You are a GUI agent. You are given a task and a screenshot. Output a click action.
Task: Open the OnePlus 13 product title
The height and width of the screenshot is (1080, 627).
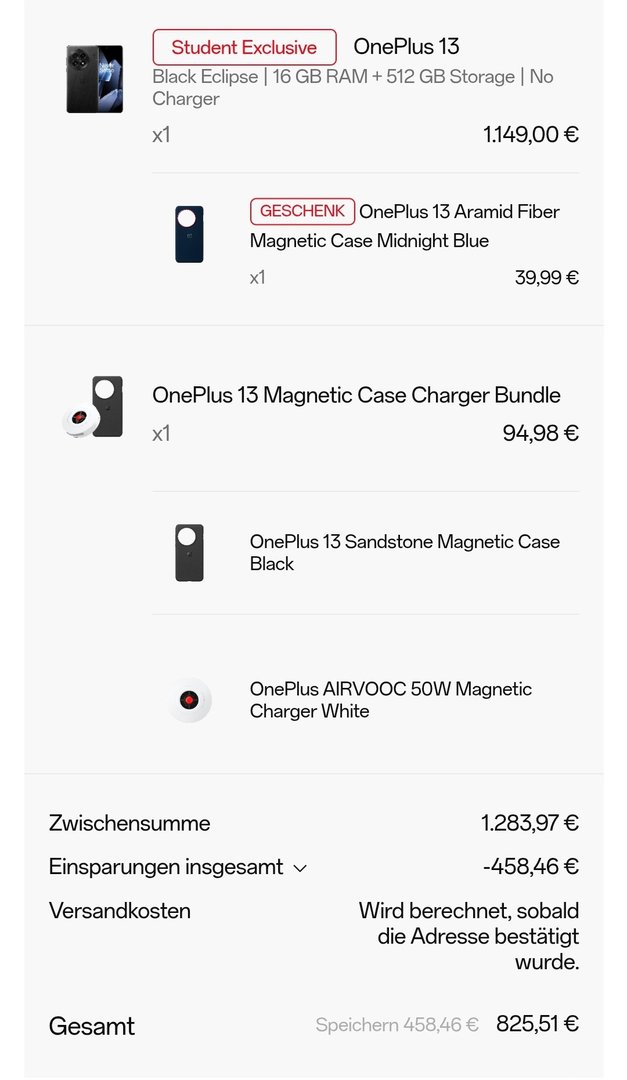[x=406, y=47]
